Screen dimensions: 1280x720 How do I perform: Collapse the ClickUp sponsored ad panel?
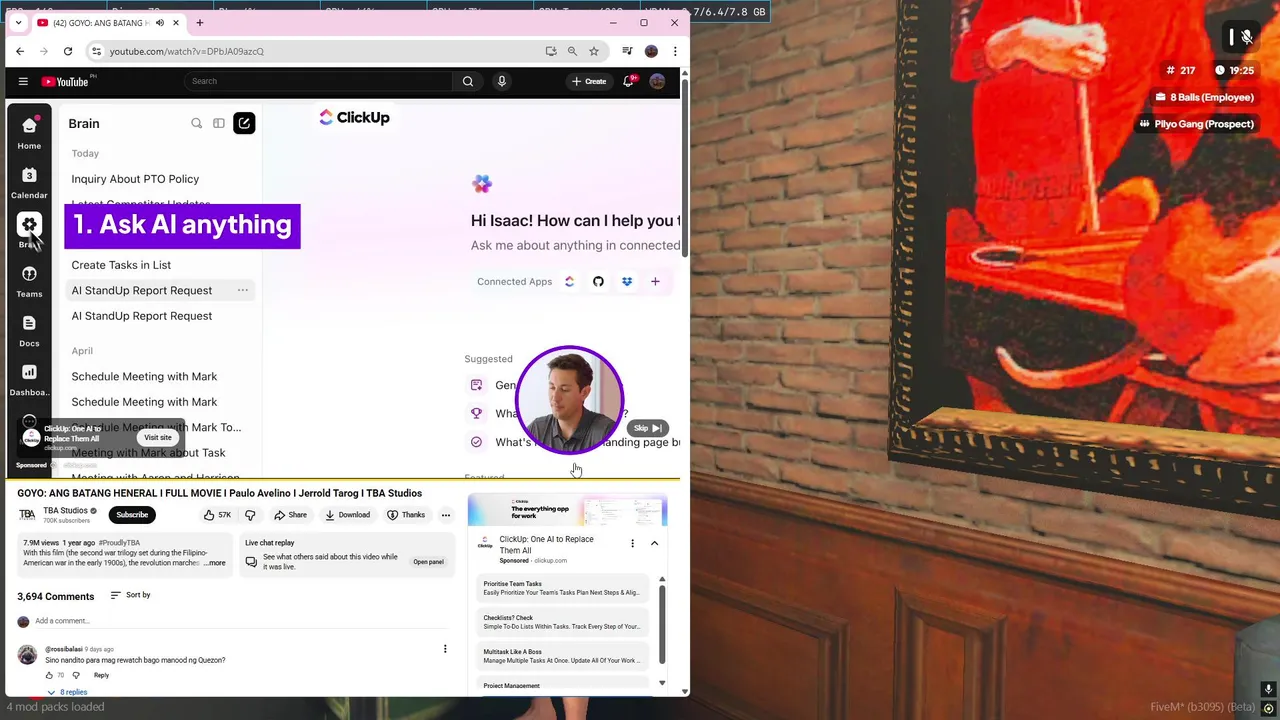coord(654,543)
